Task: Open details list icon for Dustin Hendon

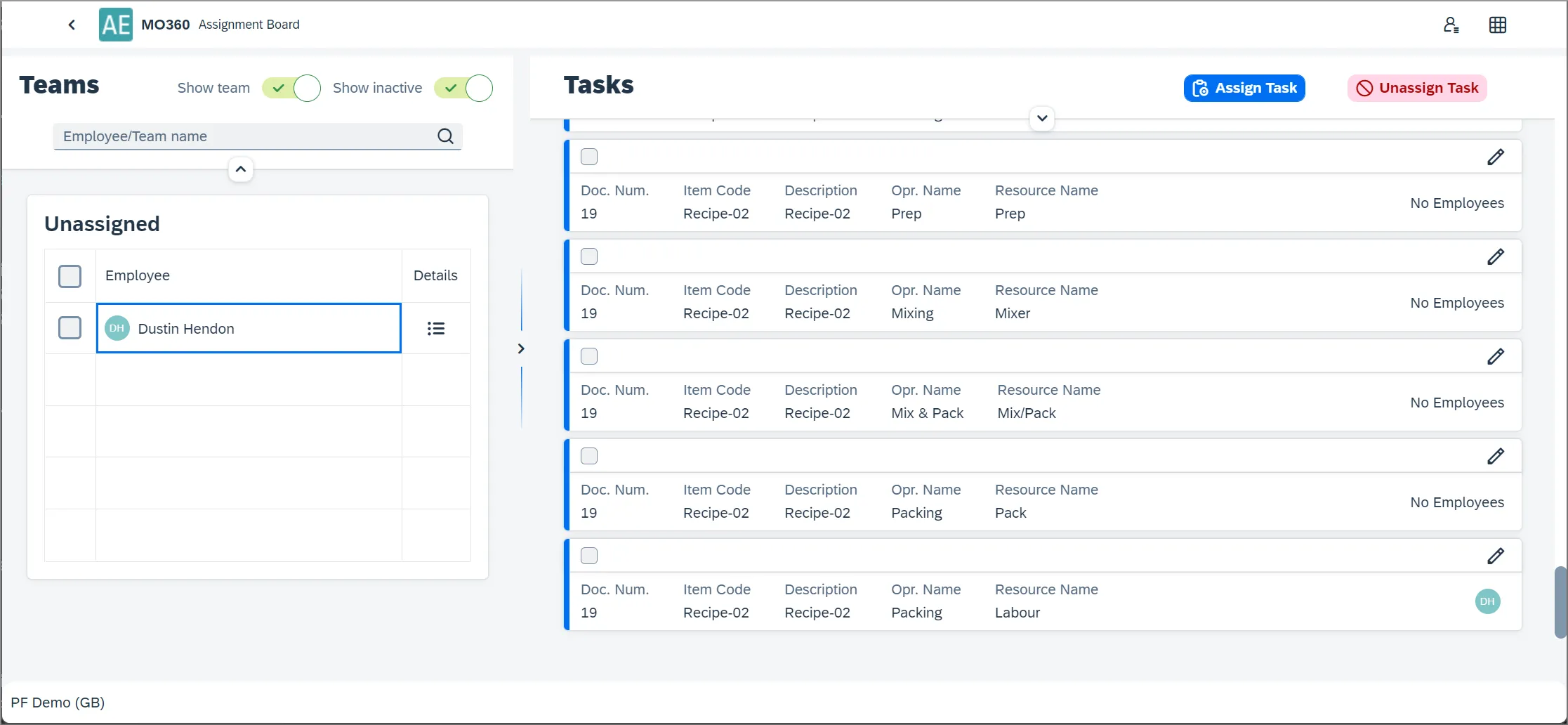Action: click(x=435, y=328)
